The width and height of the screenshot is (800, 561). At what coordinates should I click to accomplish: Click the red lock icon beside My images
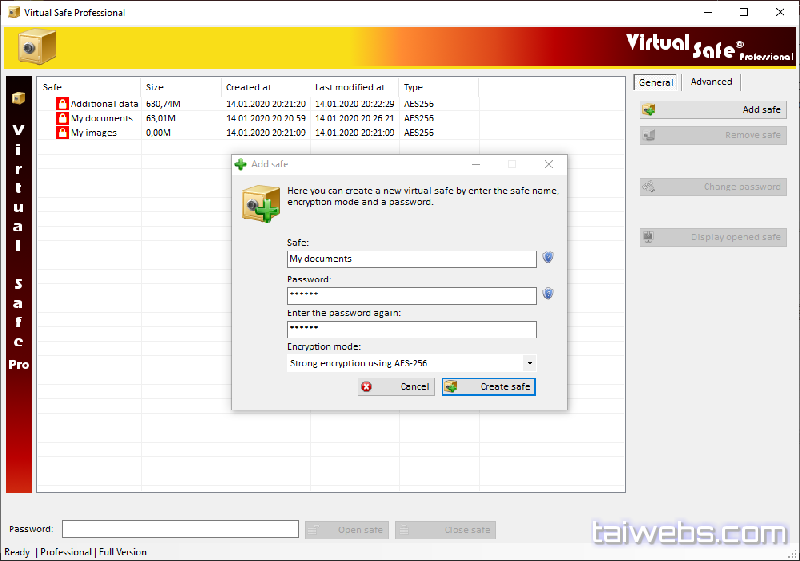[x=62, y=132]
